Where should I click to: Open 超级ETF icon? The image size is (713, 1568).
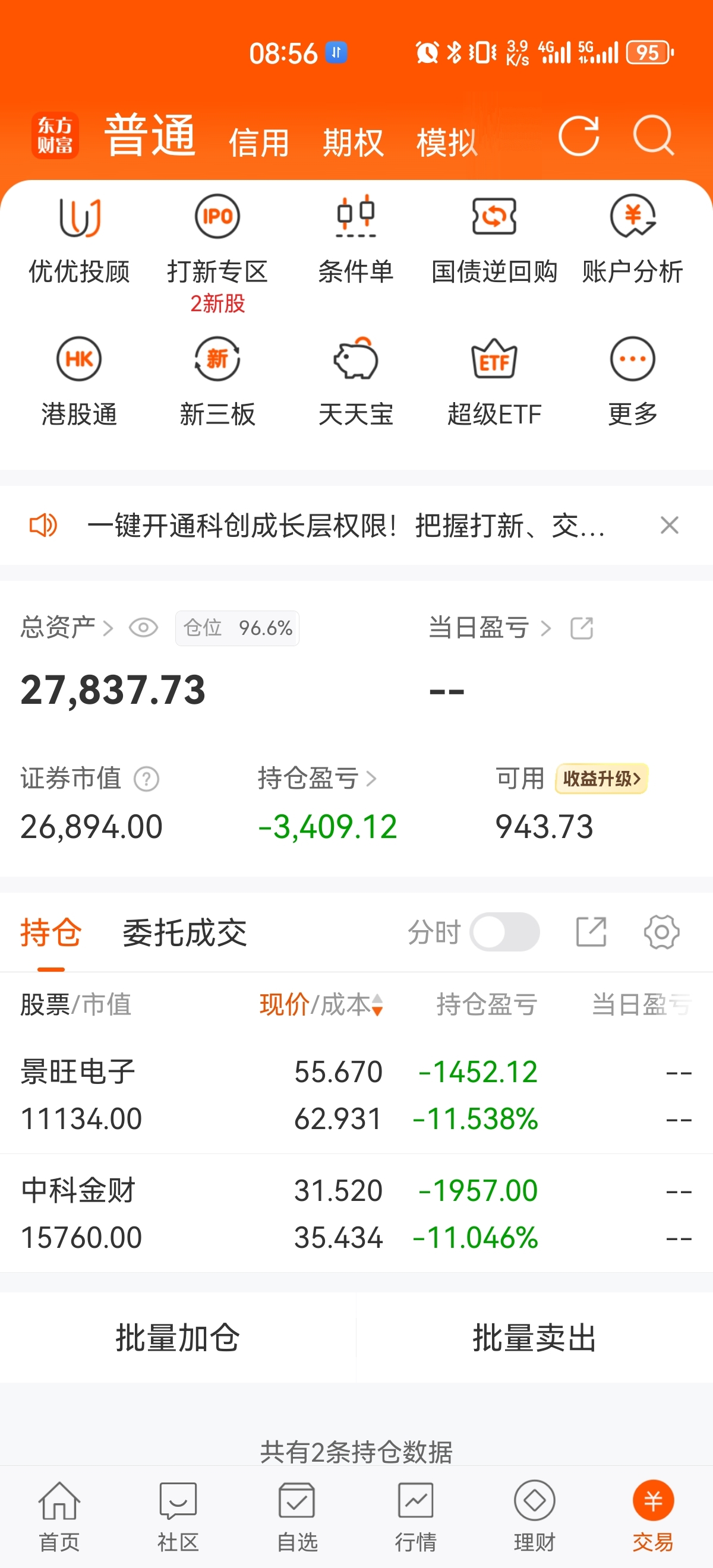click(x=494, y=359)
